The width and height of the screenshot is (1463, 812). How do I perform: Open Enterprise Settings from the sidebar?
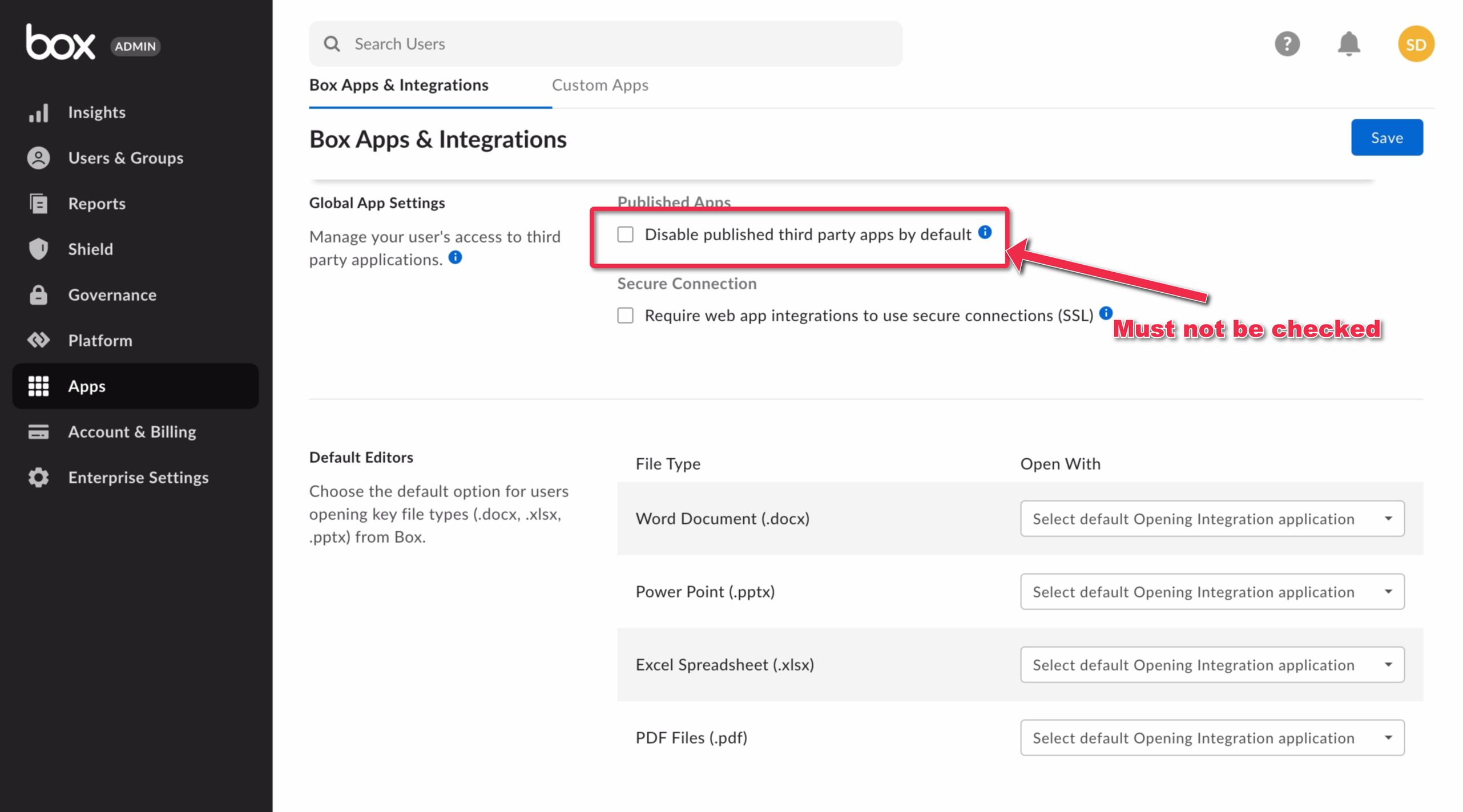tap(135, 478)
